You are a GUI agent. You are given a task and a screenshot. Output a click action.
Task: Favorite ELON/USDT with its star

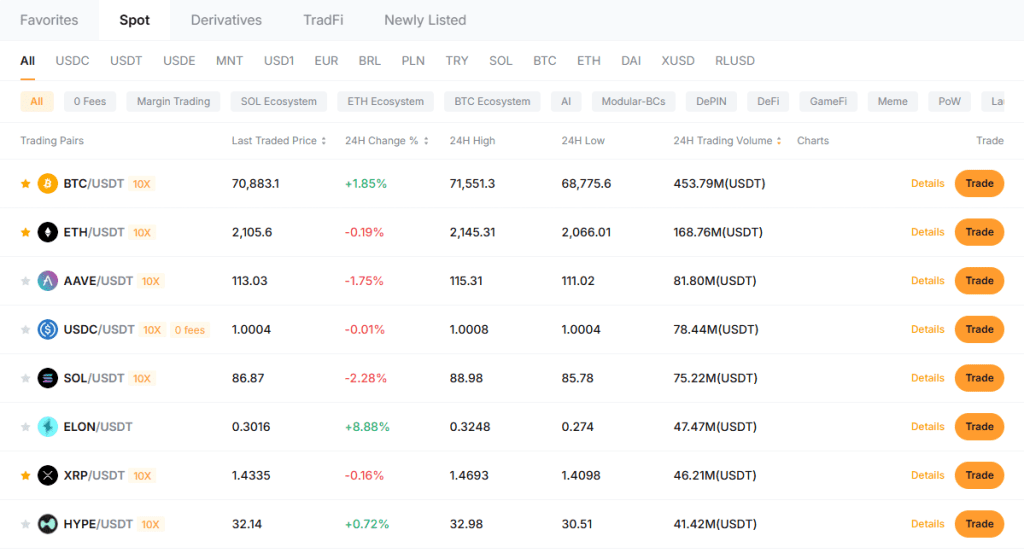click(25, 427)
